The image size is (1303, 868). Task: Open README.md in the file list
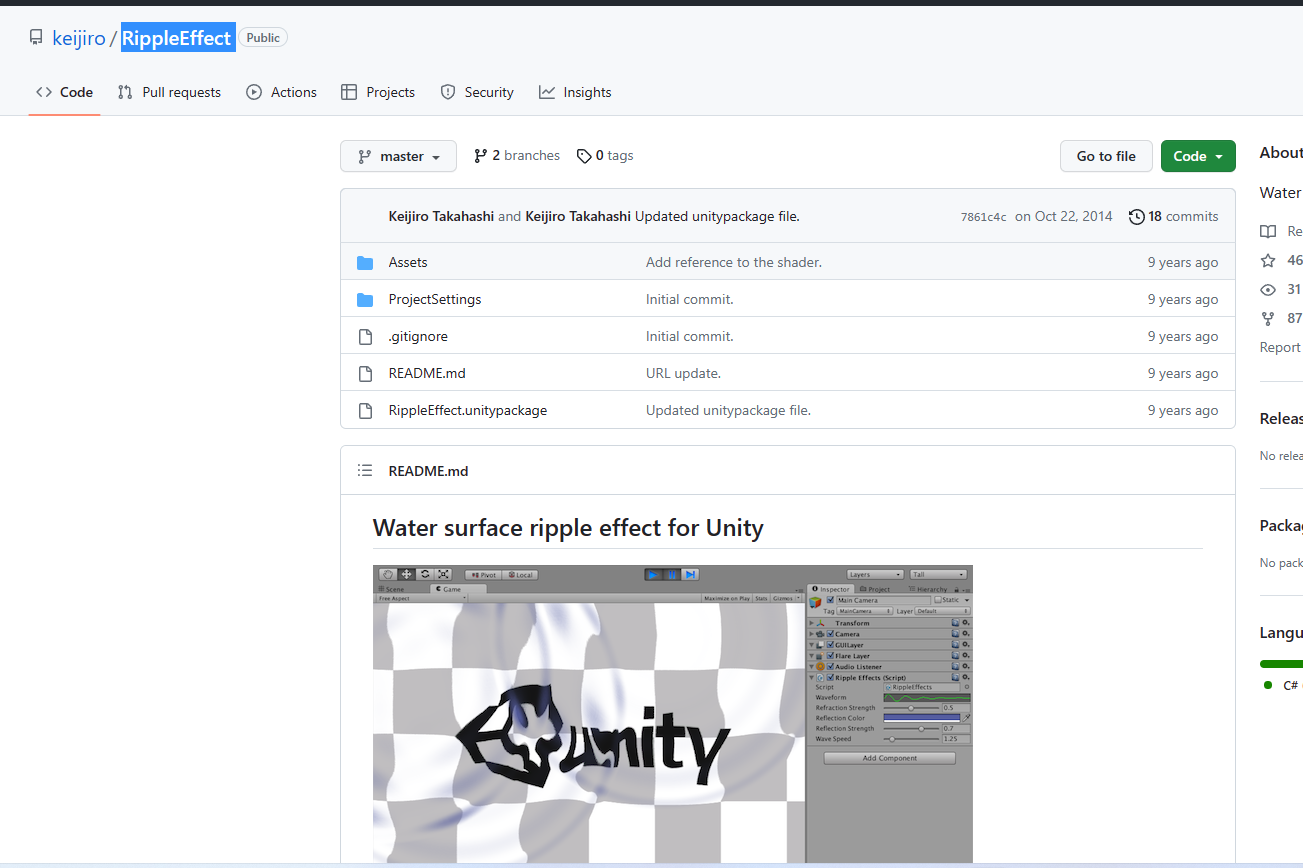click(427, 373)
